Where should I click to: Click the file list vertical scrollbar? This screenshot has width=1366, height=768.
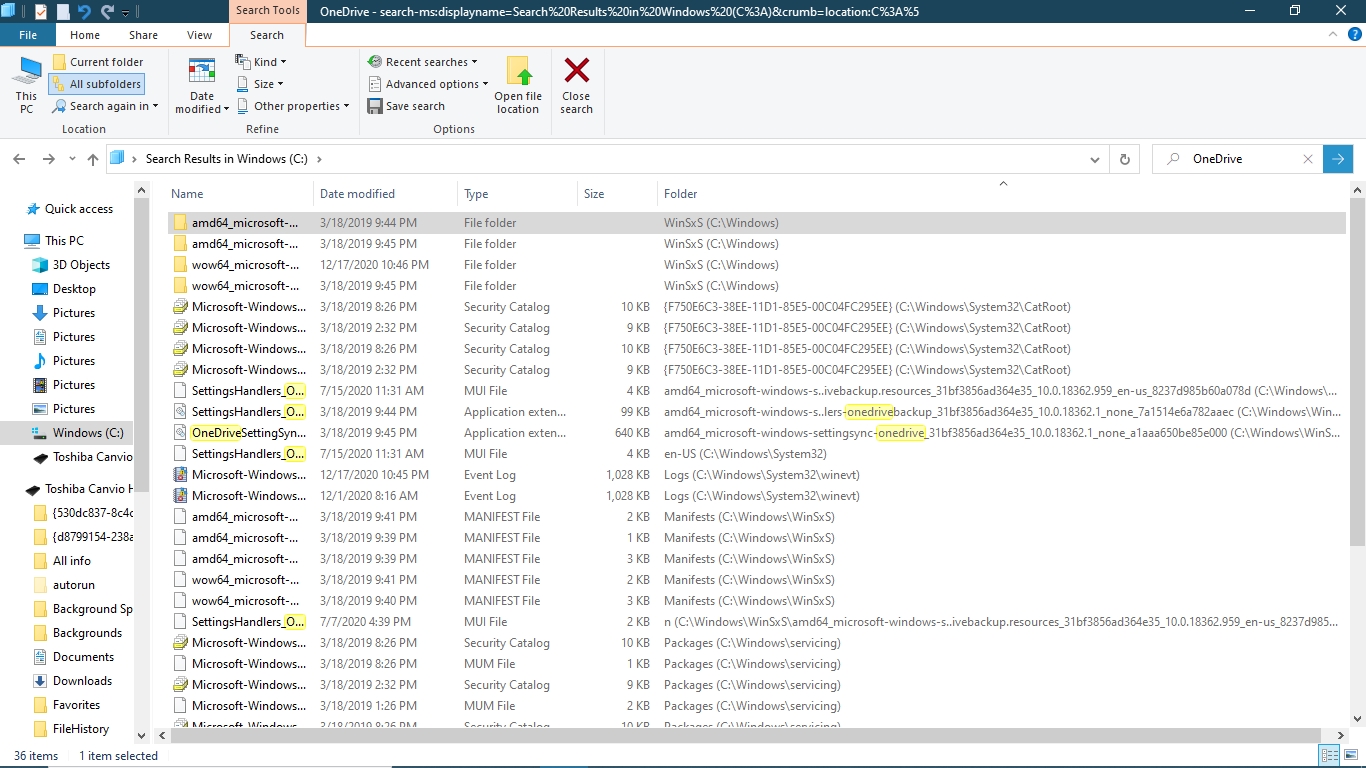point(1357,370)
